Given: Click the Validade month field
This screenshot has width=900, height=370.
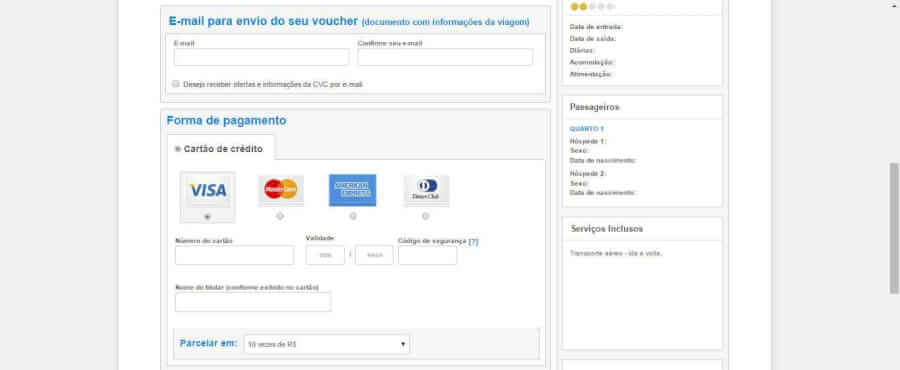Looking at the screenshot, I should point(325,255).
